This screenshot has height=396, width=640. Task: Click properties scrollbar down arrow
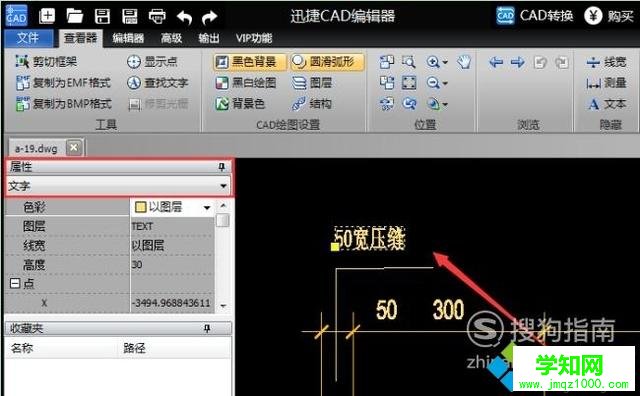point(223,305)
